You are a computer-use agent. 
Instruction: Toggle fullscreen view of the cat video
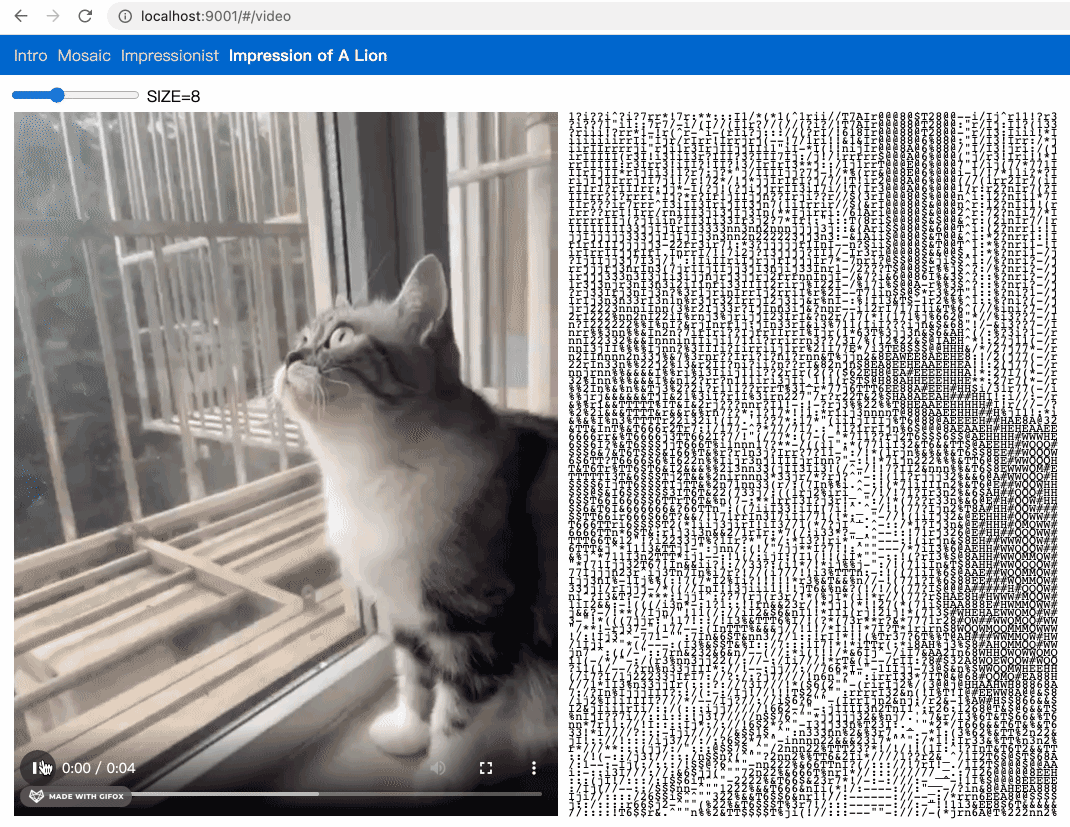[486, 768]
